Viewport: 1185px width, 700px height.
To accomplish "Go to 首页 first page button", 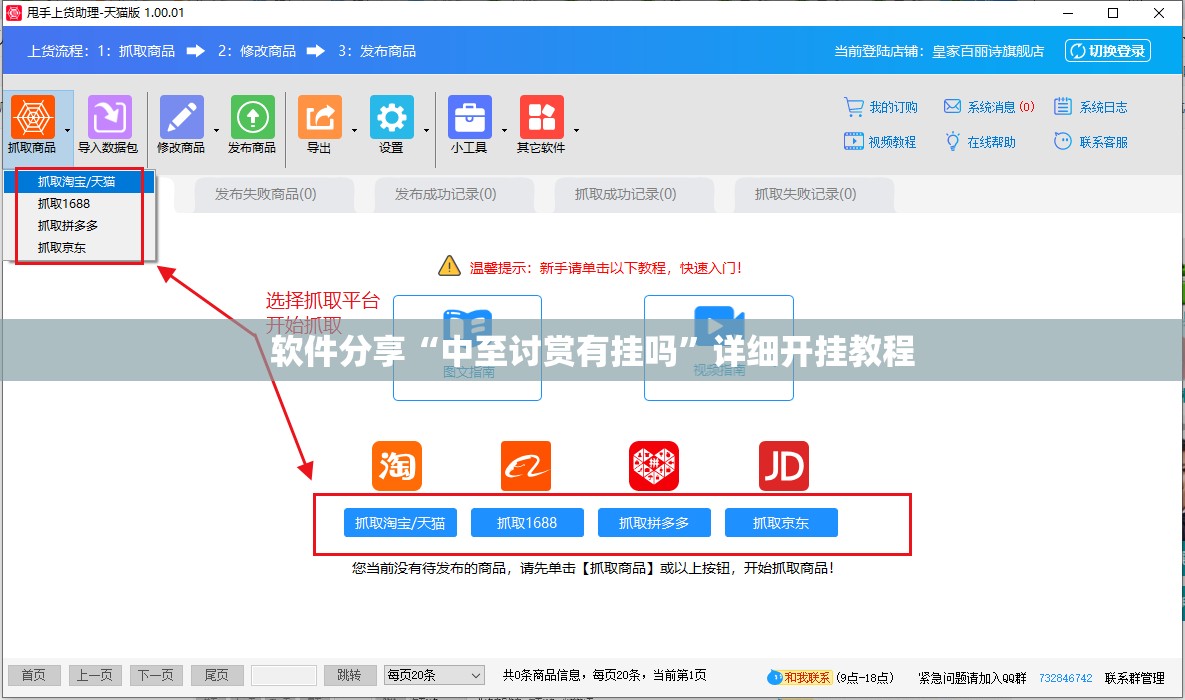I will (34, 675).
